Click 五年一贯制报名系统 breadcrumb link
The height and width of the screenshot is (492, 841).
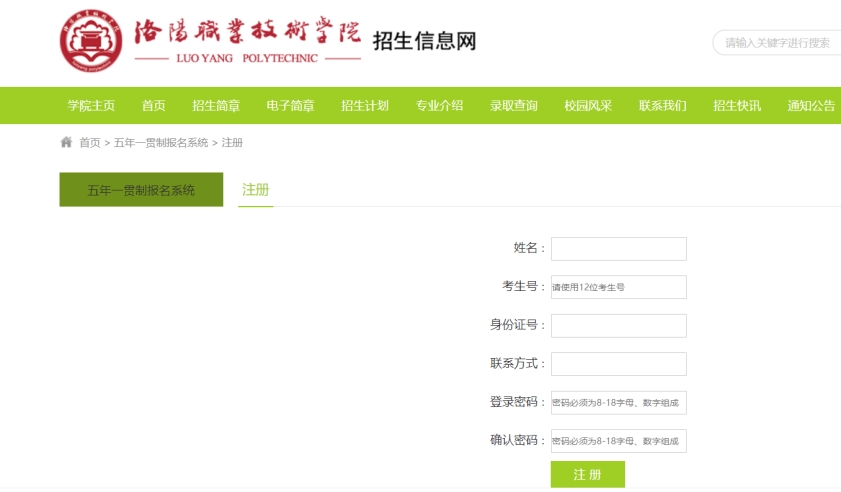(x=161, y=143)
